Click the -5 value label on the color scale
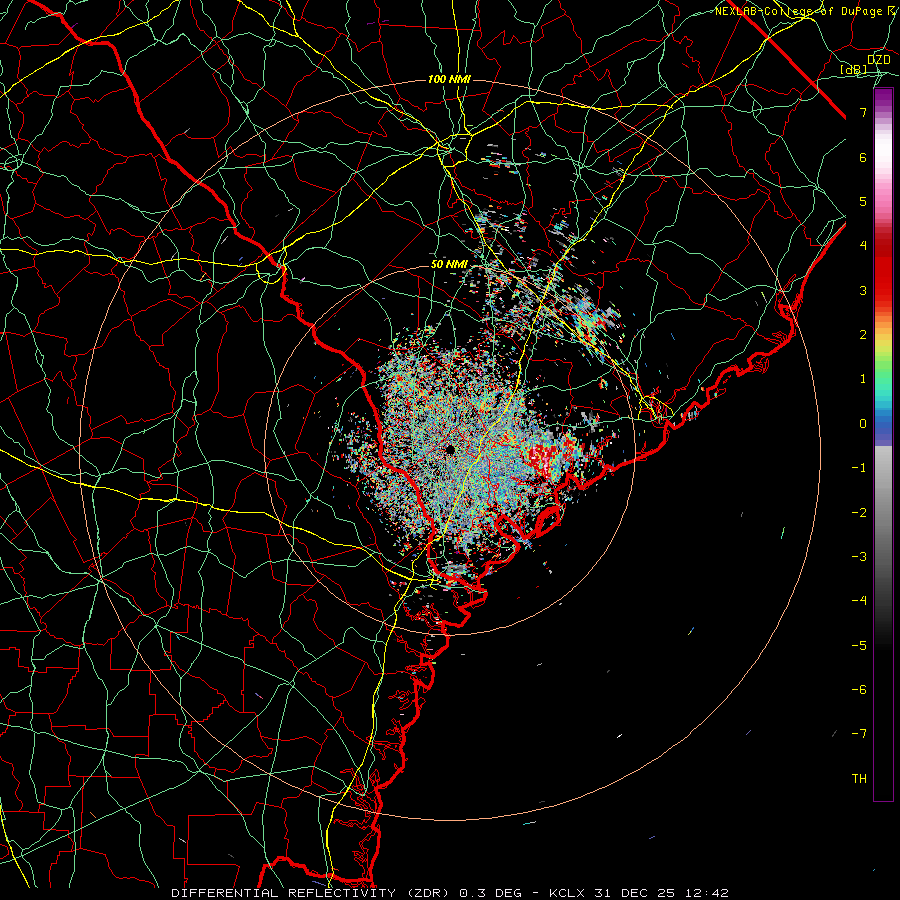 (x=859, y=645)
